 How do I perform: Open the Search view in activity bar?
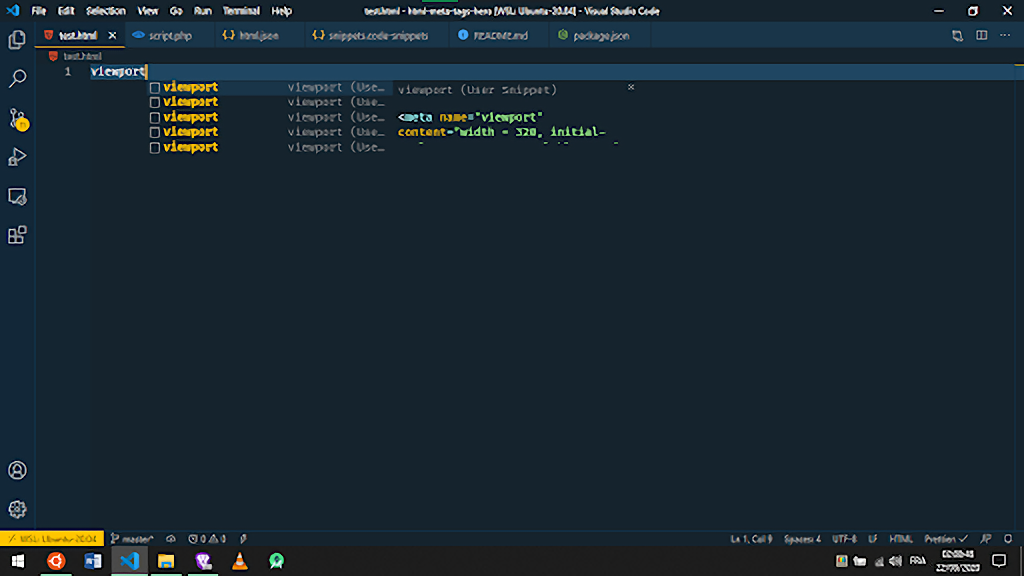(x=17, y=78)
